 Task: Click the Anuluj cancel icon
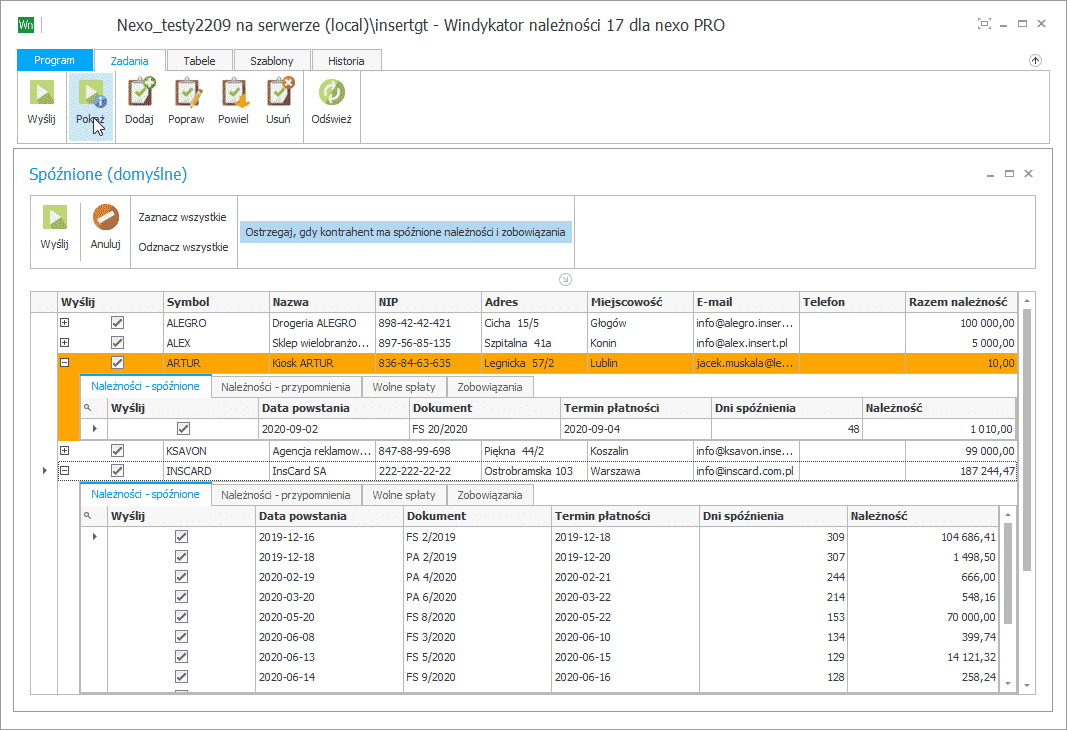coord(105,218)
